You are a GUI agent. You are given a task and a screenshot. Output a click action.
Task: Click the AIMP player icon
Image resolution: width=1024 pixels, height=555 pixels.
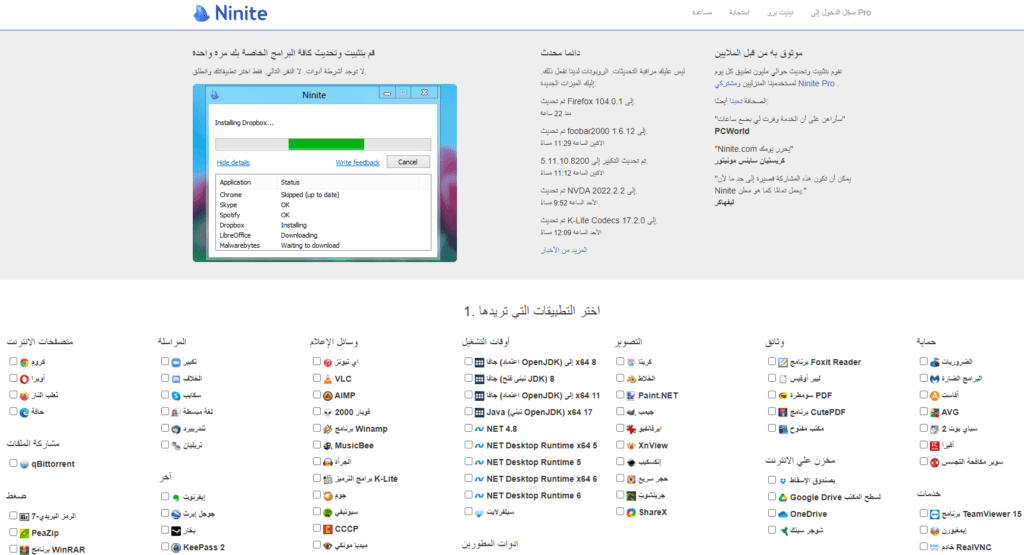point(327,396)
